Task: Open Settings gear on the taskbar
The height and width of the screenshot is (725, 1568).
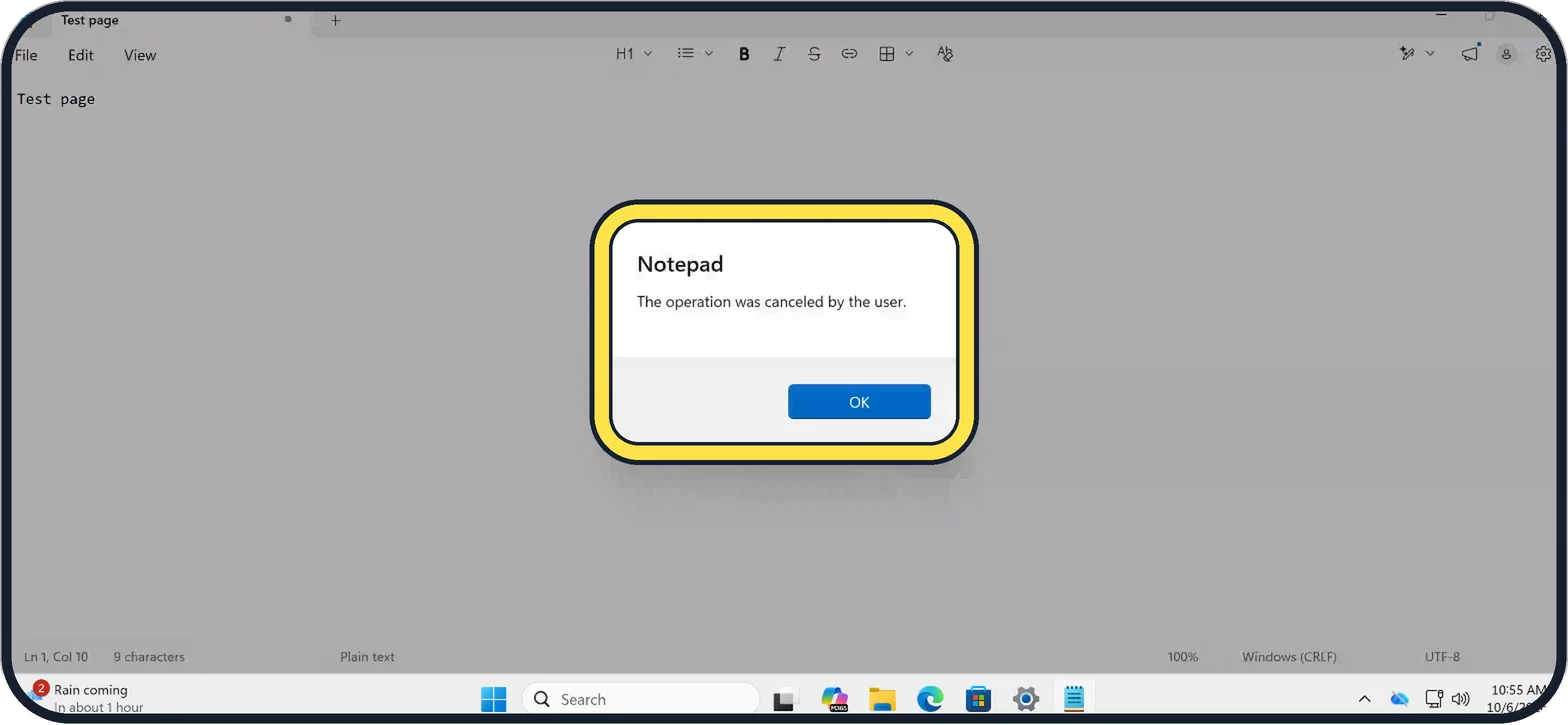Action: [1026, 699]
